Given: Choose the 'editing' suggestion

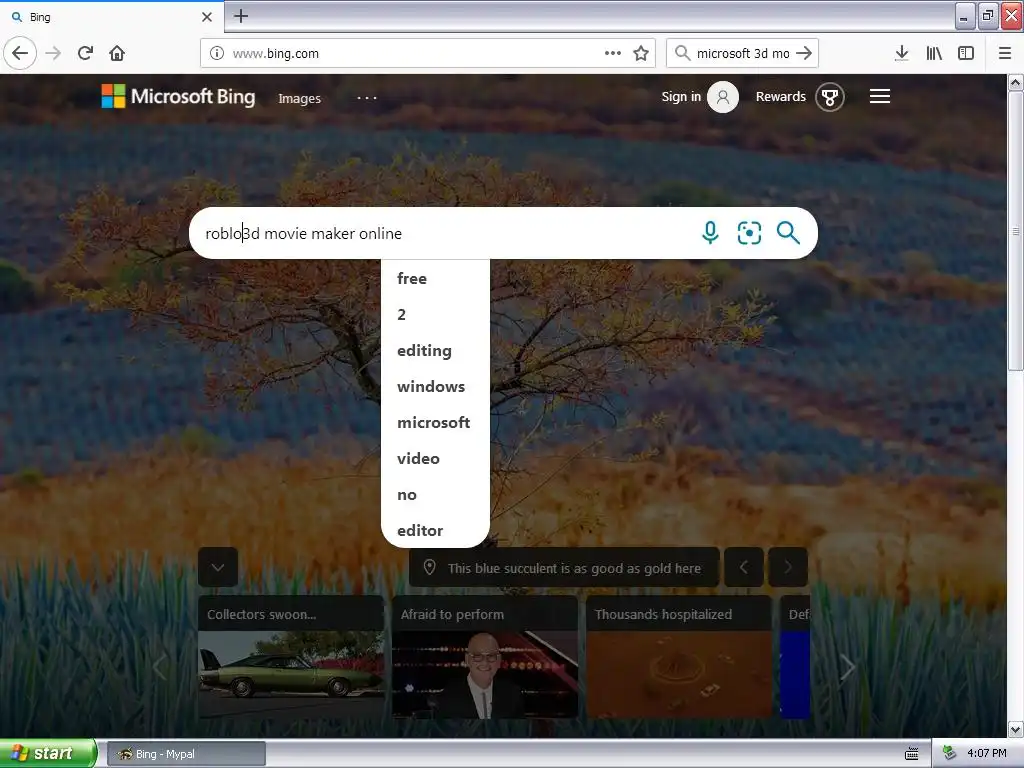Looking at the screenshot, I should pyautogui.click(x=435, y=351).
